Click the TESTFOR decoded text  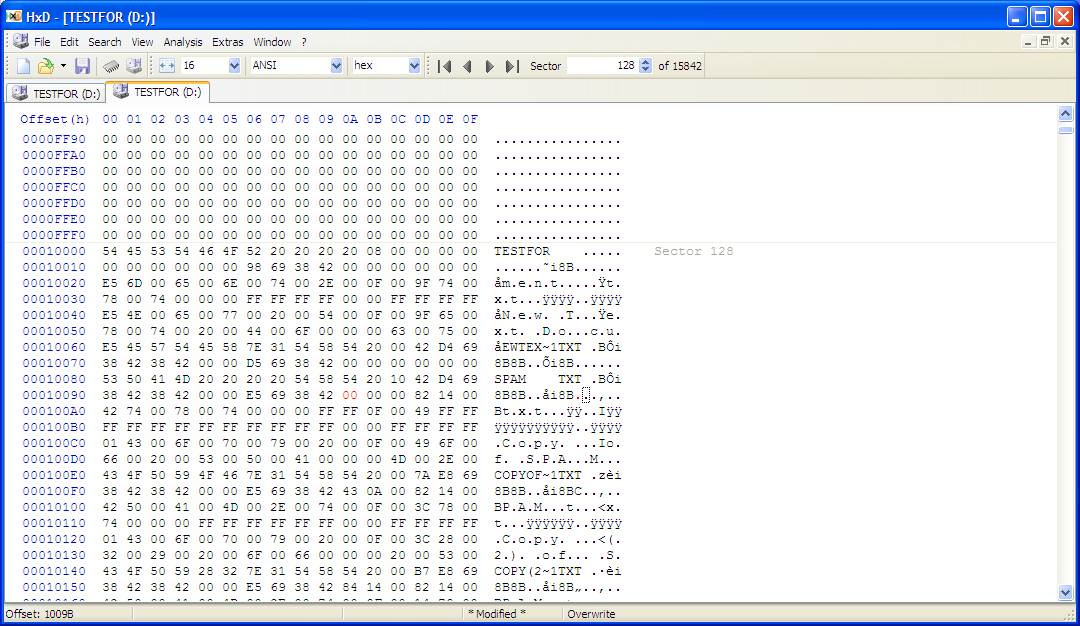pyautogui.click(x=522, y=251)
